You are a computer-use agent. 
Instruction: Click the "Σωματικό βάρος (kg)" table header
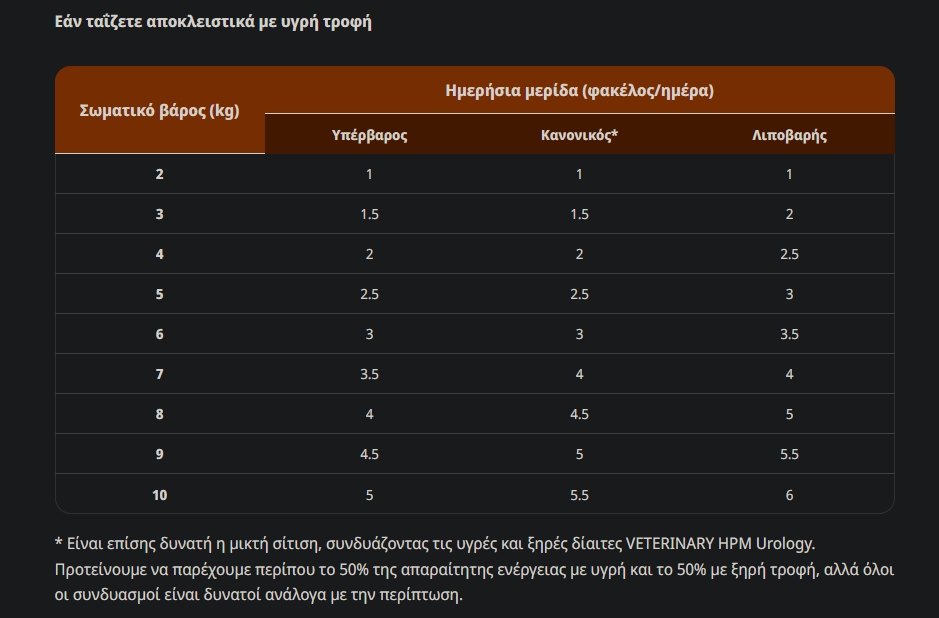coord(160,110)
